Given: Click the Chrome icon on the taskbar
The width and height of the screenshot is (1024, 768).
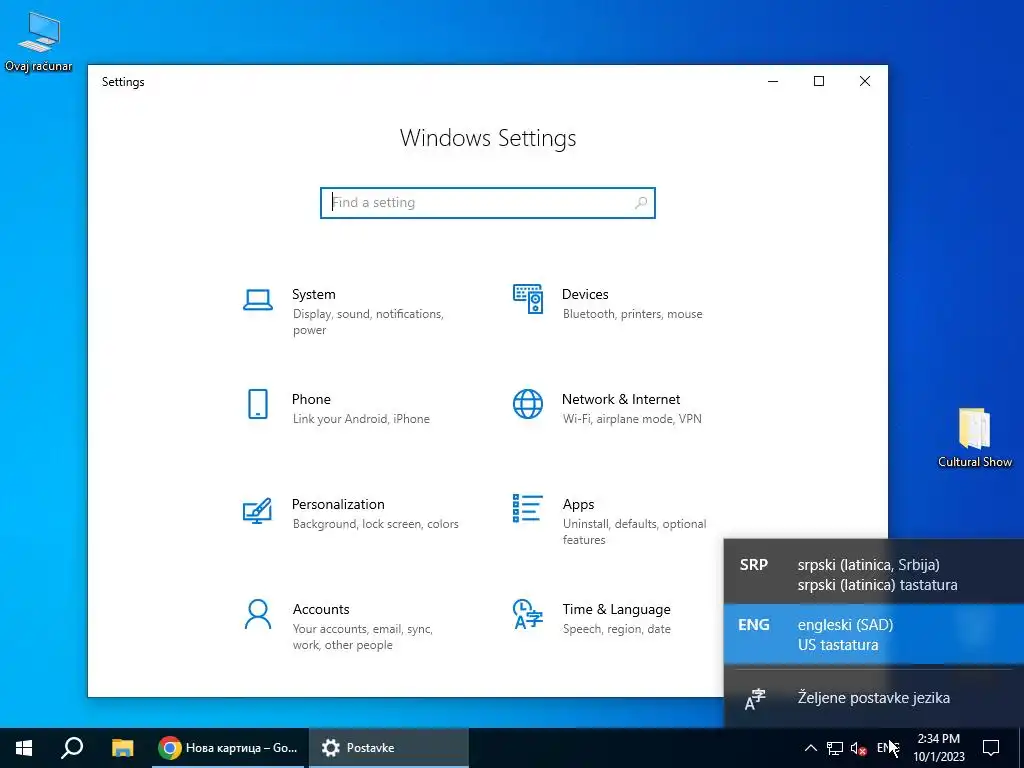Looking at the screenshot, I should tap(170, 748).
